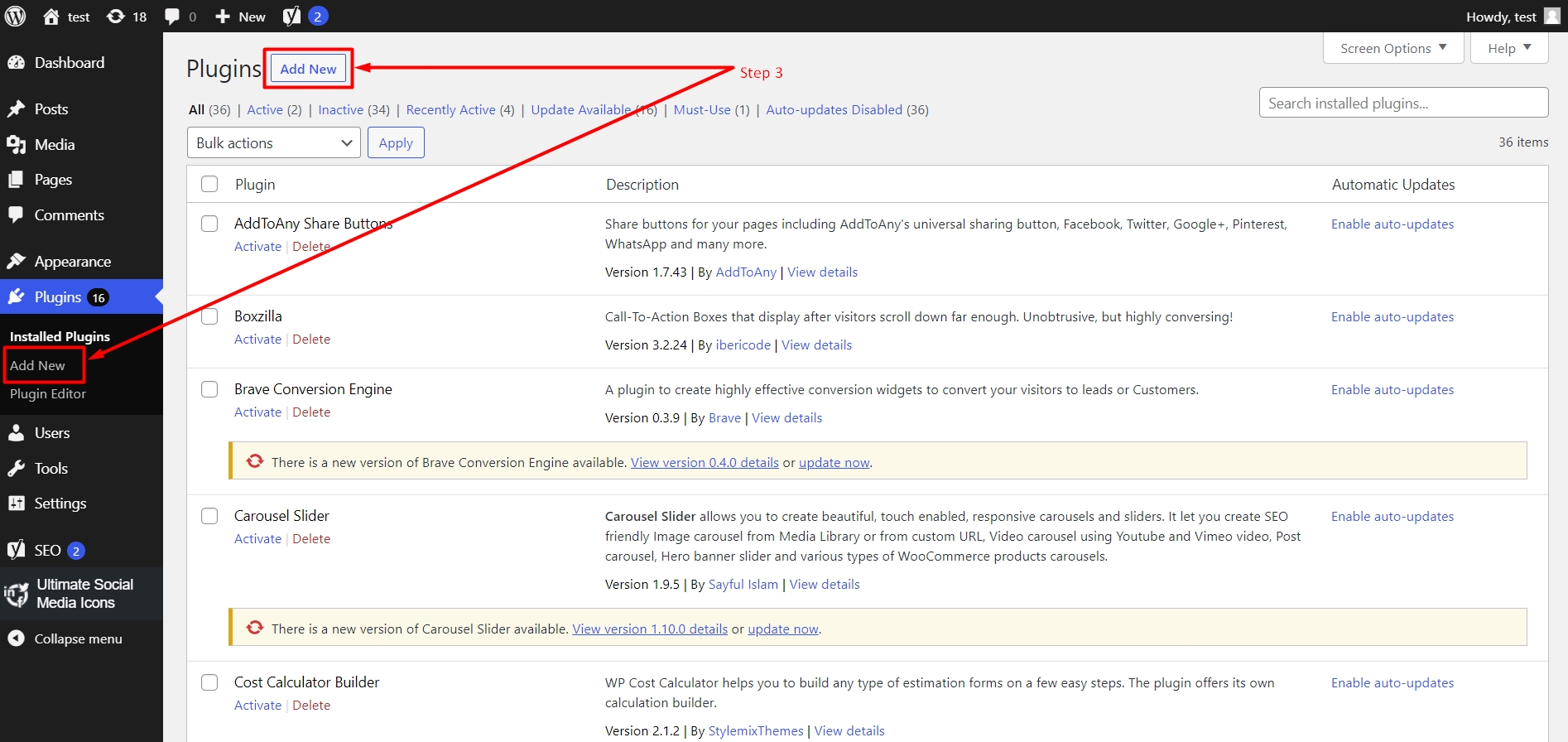Click update now for Brave Conversion Engine
Image resolution: width=1568 pixels, height=742 pixels.
pyautogui.click(x=835, y=463)
